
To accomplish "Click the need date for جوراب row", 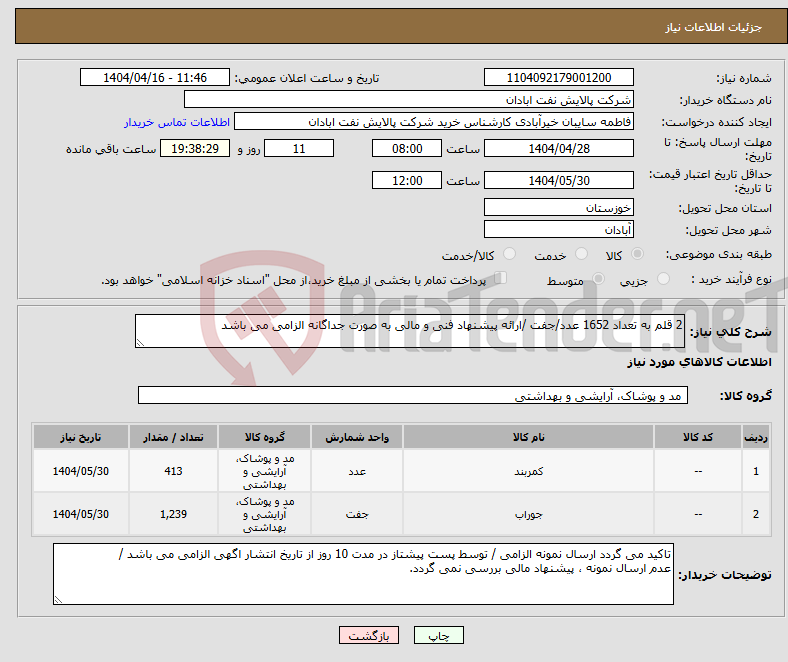I will pos(81,514).
